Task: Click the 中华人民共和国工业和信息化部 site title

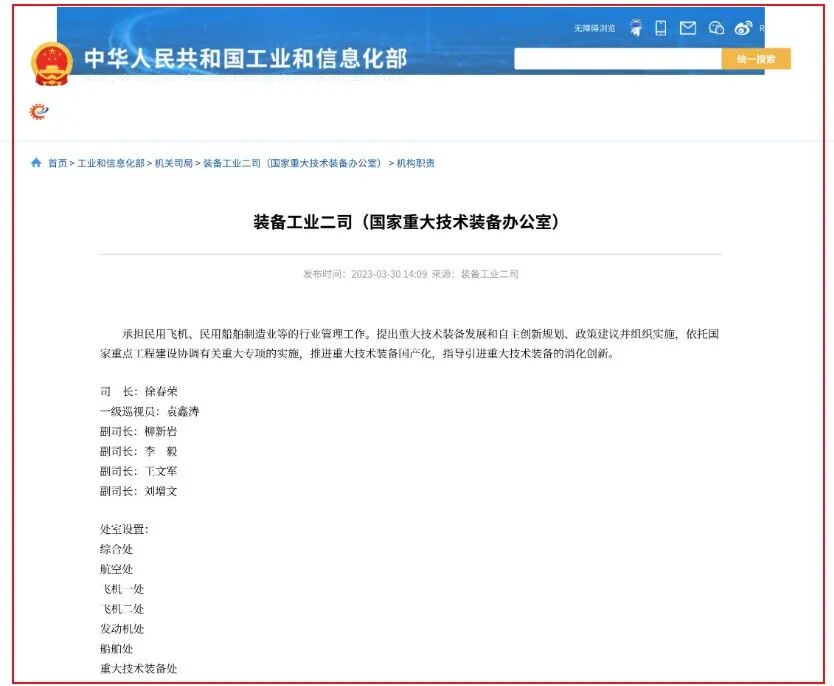Action: (x=246, y=58)
